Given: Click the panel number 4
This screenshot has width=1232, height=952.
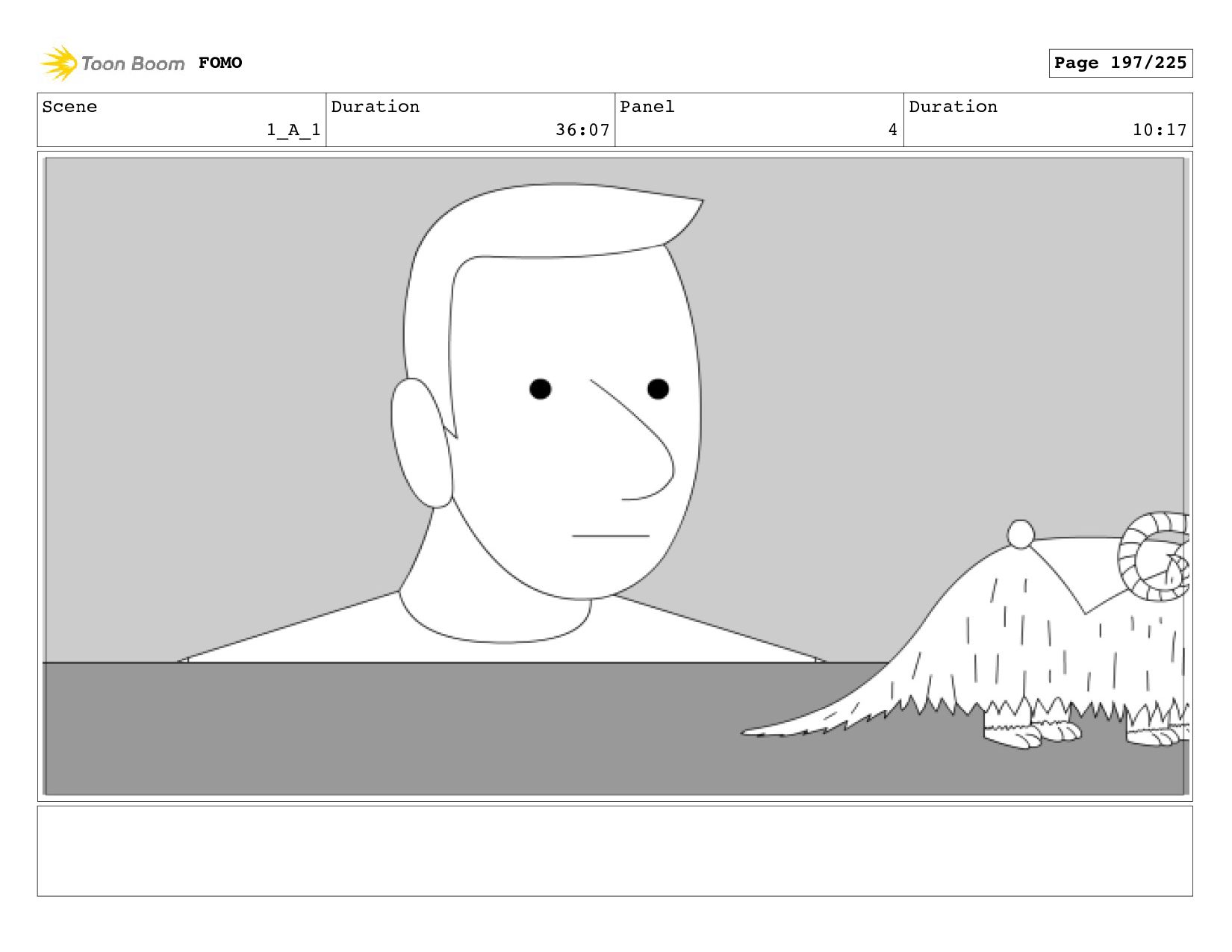Looking at the screenshot, I should tap(892, 130).
